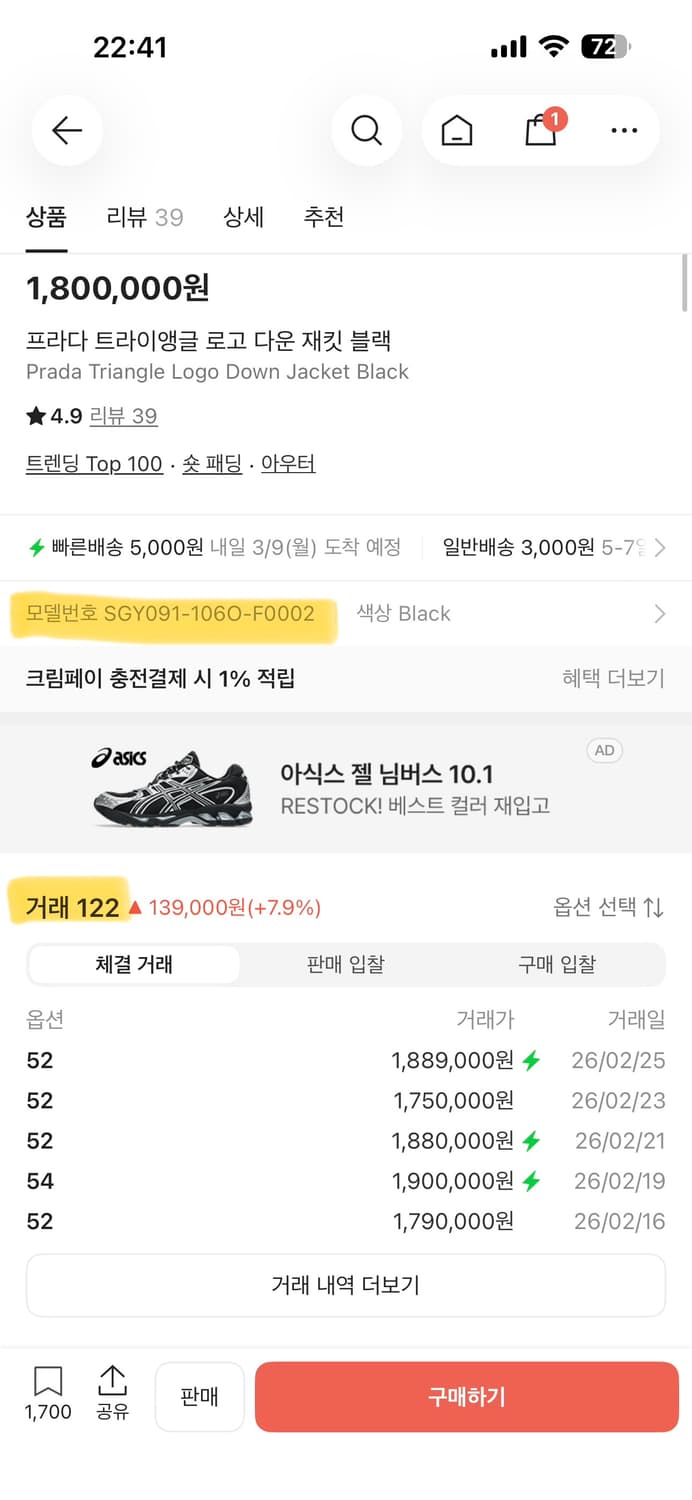
Task: Tap the ASICS Gel Nimbus ad banner
Action: [x=346, y=787]
